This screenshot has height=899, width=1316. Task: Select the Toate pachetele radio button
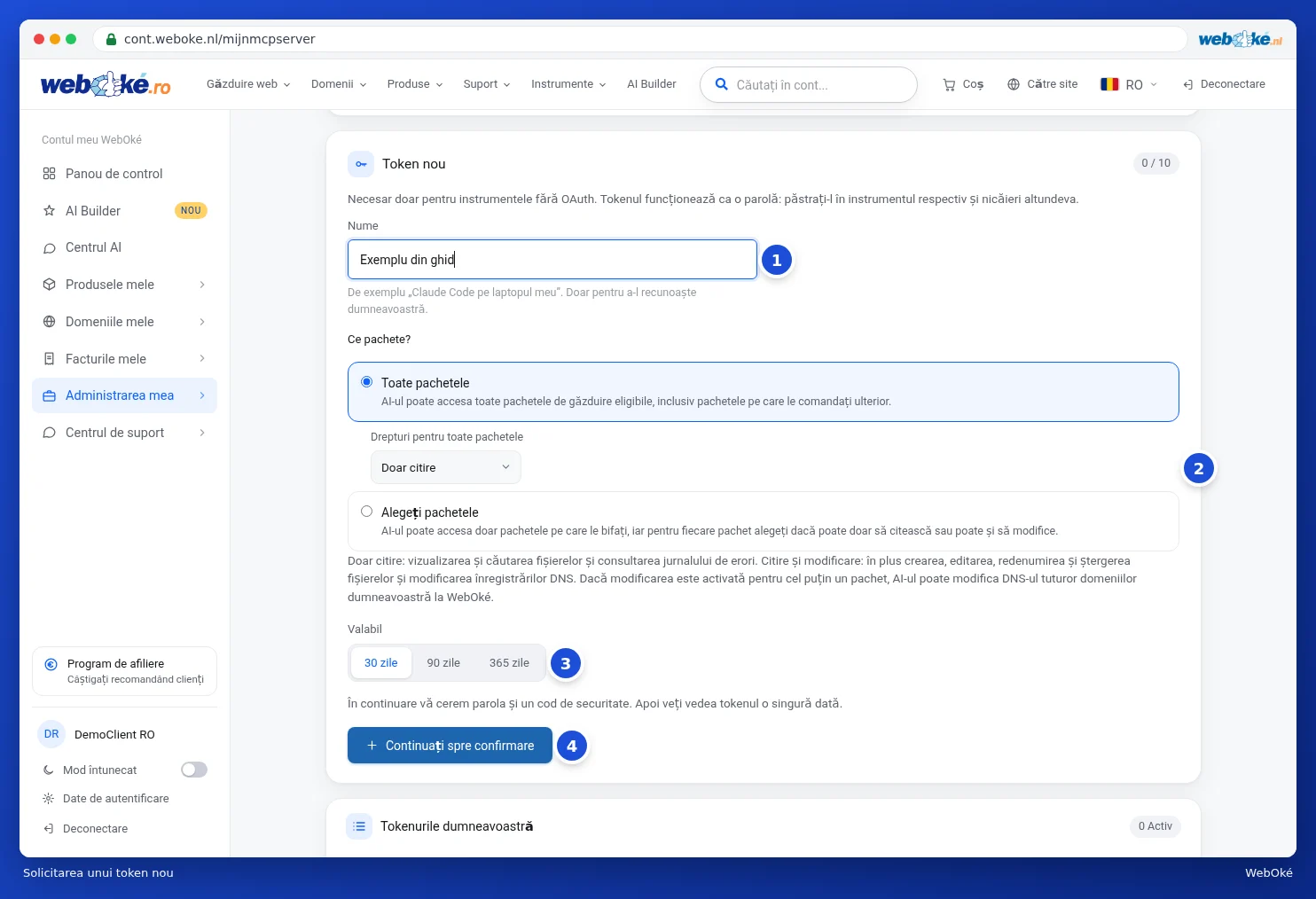tap(366, 382)
